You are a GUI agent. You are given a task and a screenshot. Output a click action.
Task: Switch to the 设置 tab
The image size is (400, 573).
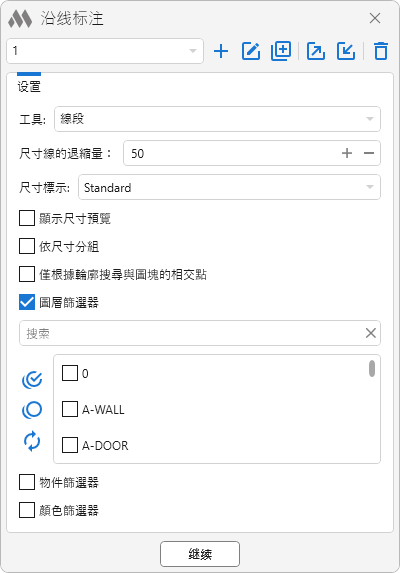click(x=29, y=87)
